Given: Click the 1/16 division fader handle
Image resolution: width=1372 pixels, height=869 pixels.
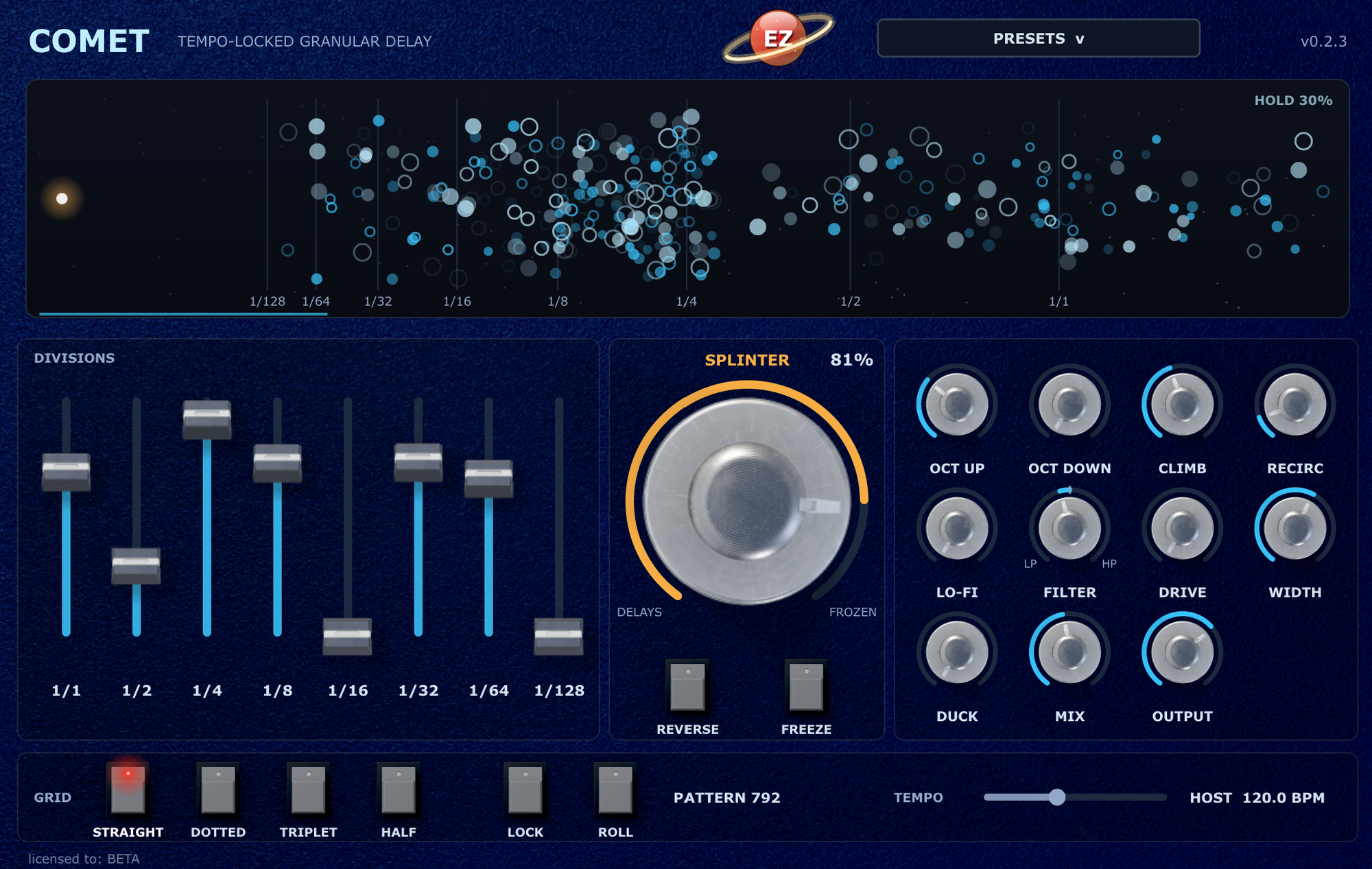Looking at the screenshot, I should pyautogui.click(x=348, y=636).
